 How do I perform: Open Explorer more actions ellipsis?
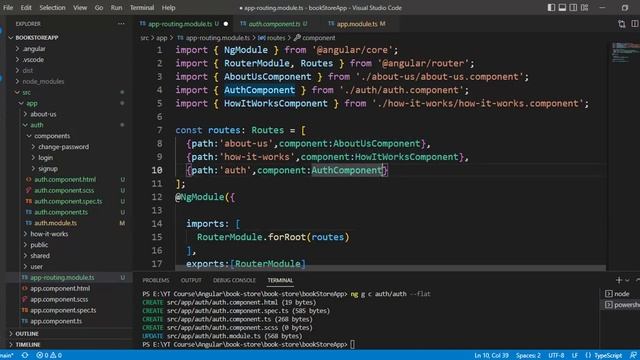(121, 24)
